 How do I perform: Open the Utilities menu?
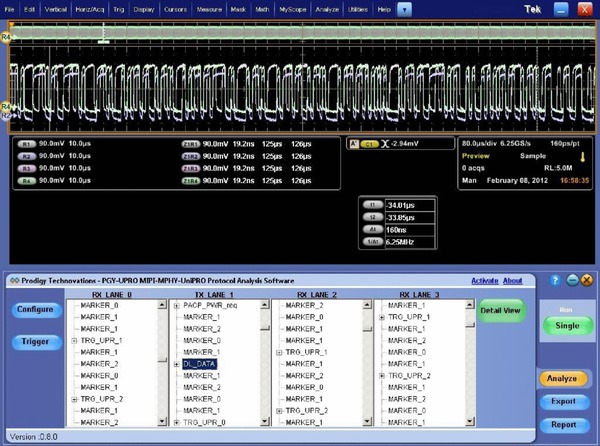[358, 10]
